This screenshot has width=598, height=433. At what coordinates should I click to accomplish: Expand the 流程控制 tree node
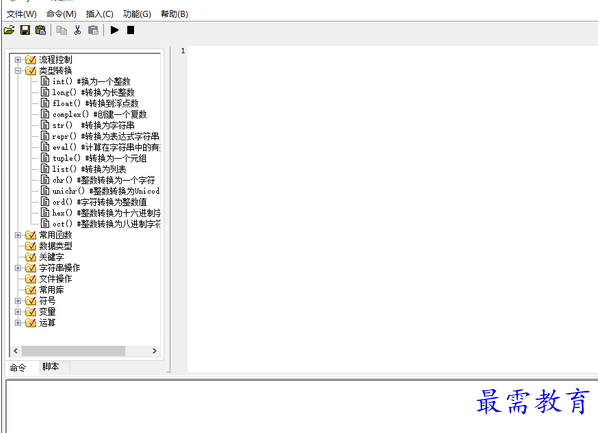coord(18,60)
